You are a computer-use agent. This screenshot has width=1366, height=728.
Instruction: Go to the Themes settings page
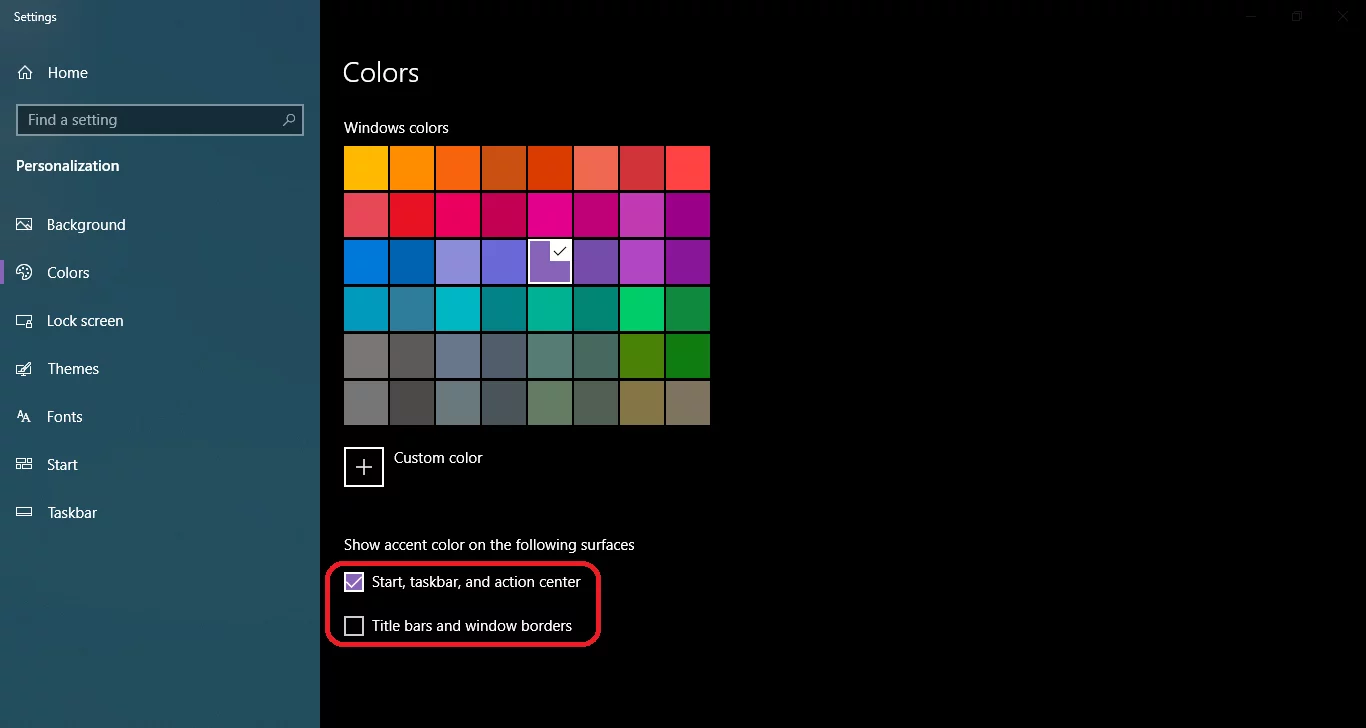[x=73, y=369]
